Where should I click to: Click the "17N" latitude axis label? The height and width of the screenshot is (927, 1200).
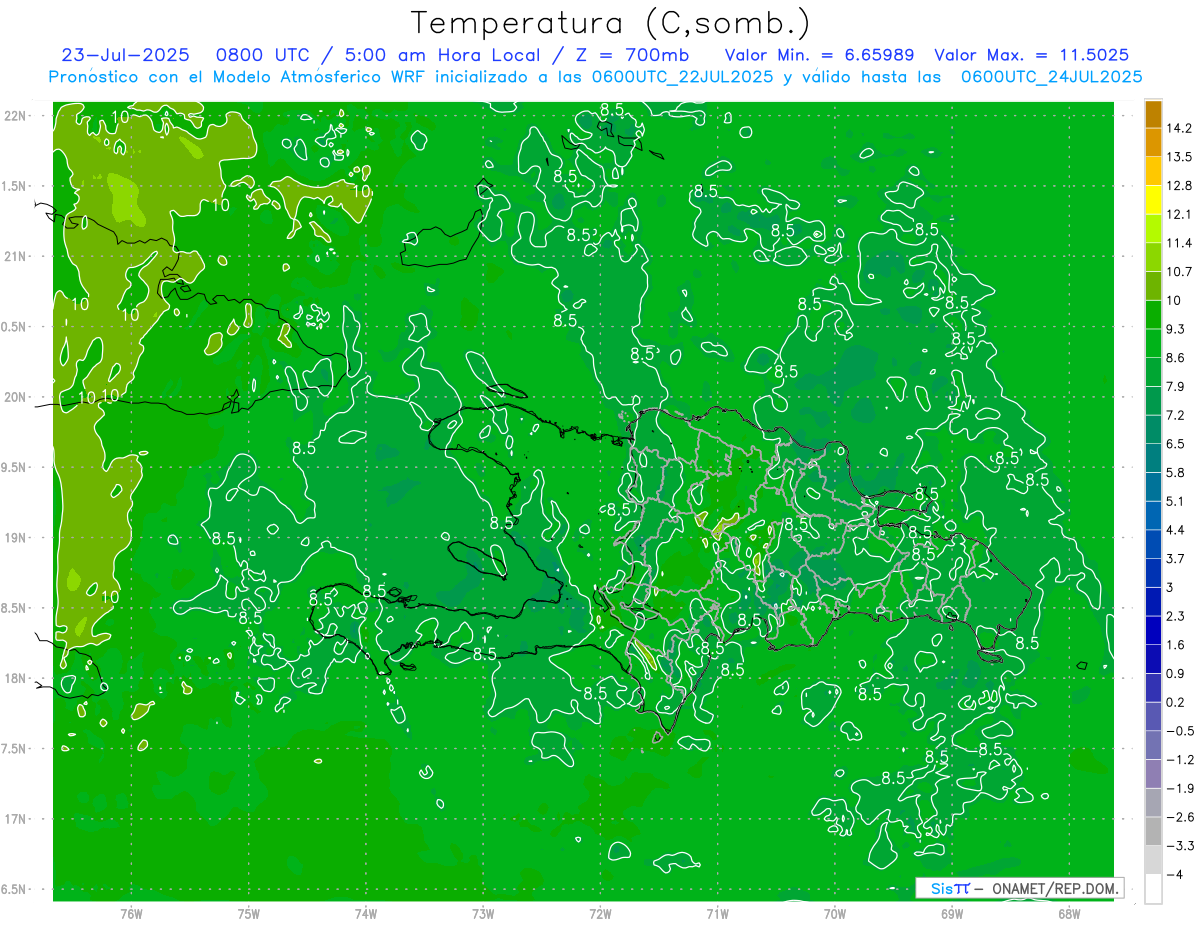point(14,819)
